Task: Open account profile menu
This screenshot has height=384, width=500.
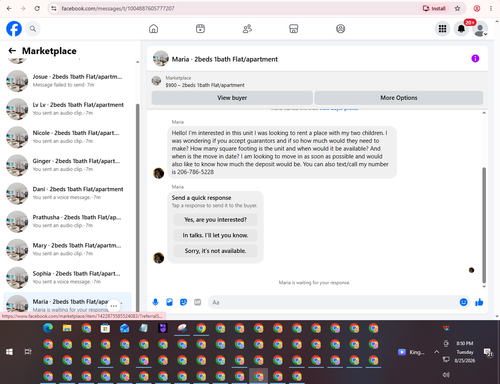Action: [480, 29]
